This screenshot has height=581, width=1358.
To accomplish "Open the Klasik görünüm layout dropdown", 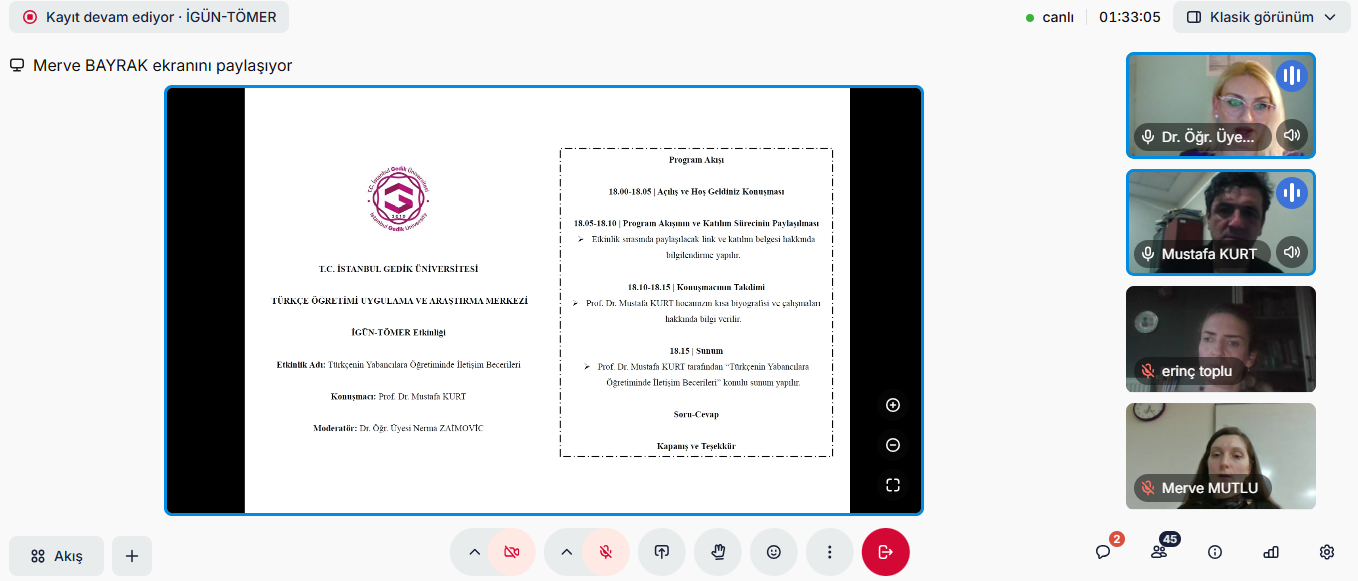I will 1261,17.
